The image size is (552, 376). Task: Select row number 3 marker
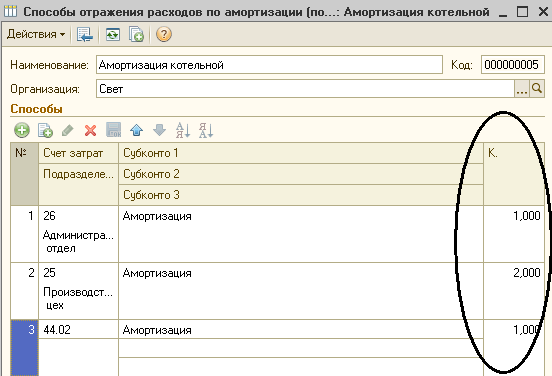(24, 348)
